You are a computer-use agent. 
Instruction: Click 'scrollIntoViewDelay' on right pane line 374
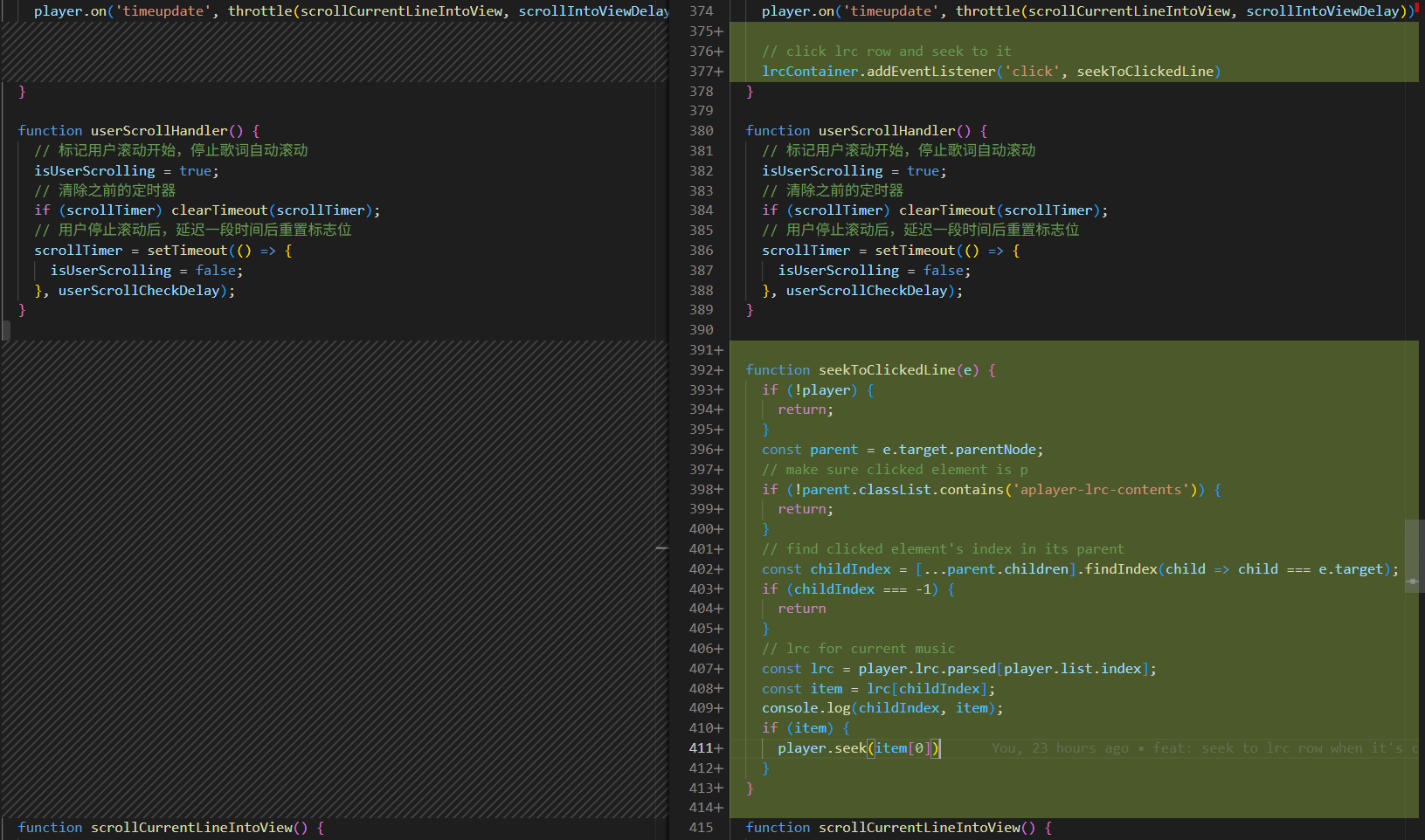click(1323, 11)
